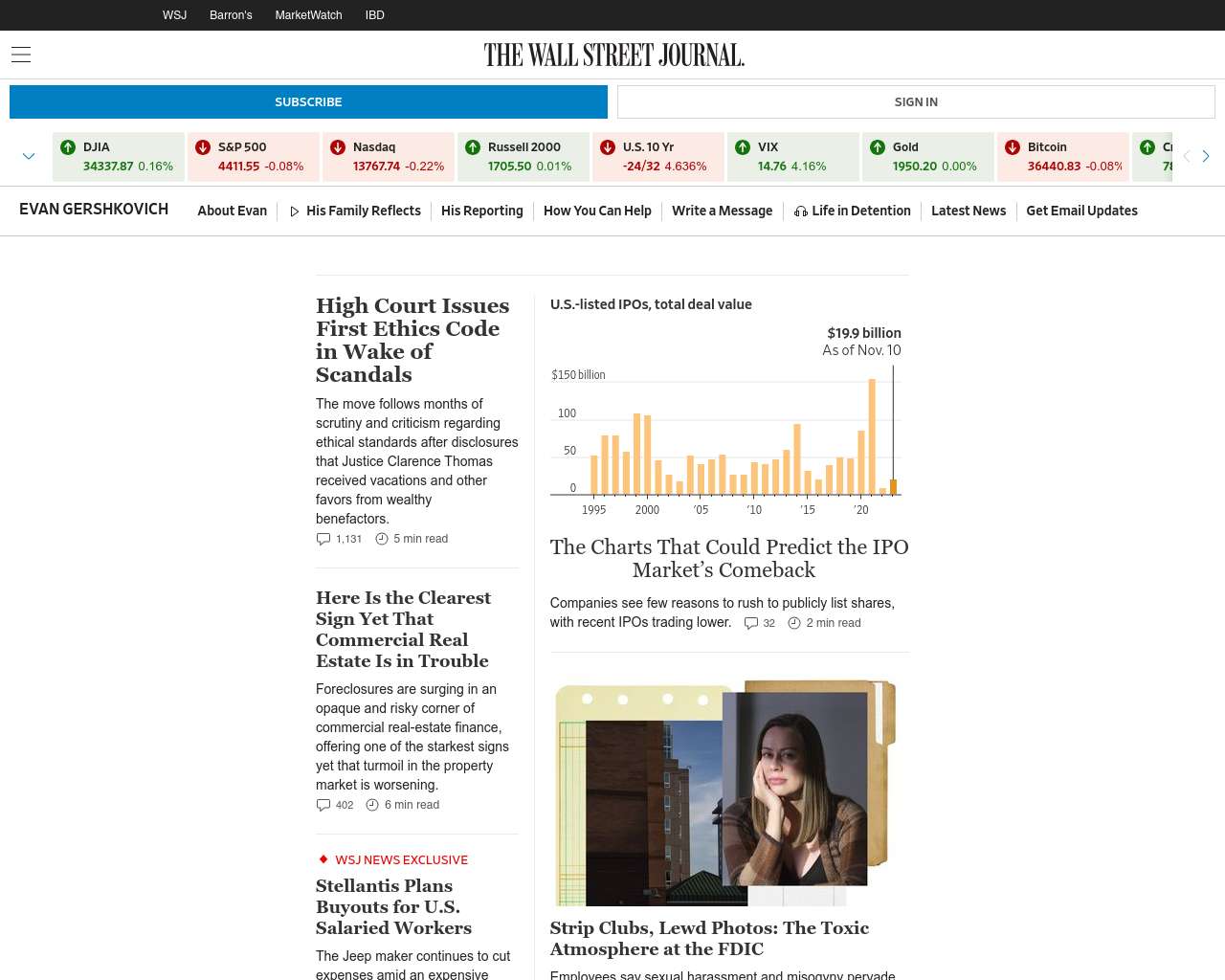Open the Get Email Updates tab
Image resolution: width=1225 pixels, height=980 pixels.
point(1081,211)
